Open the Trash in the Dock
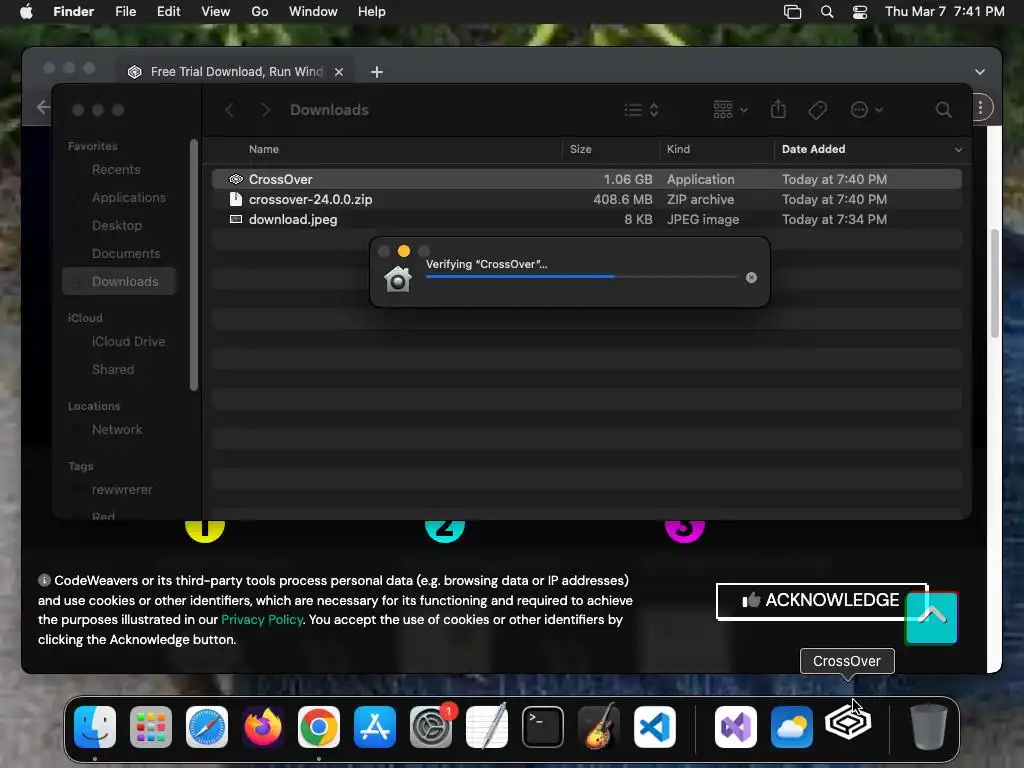 click(x=929, y=727)
